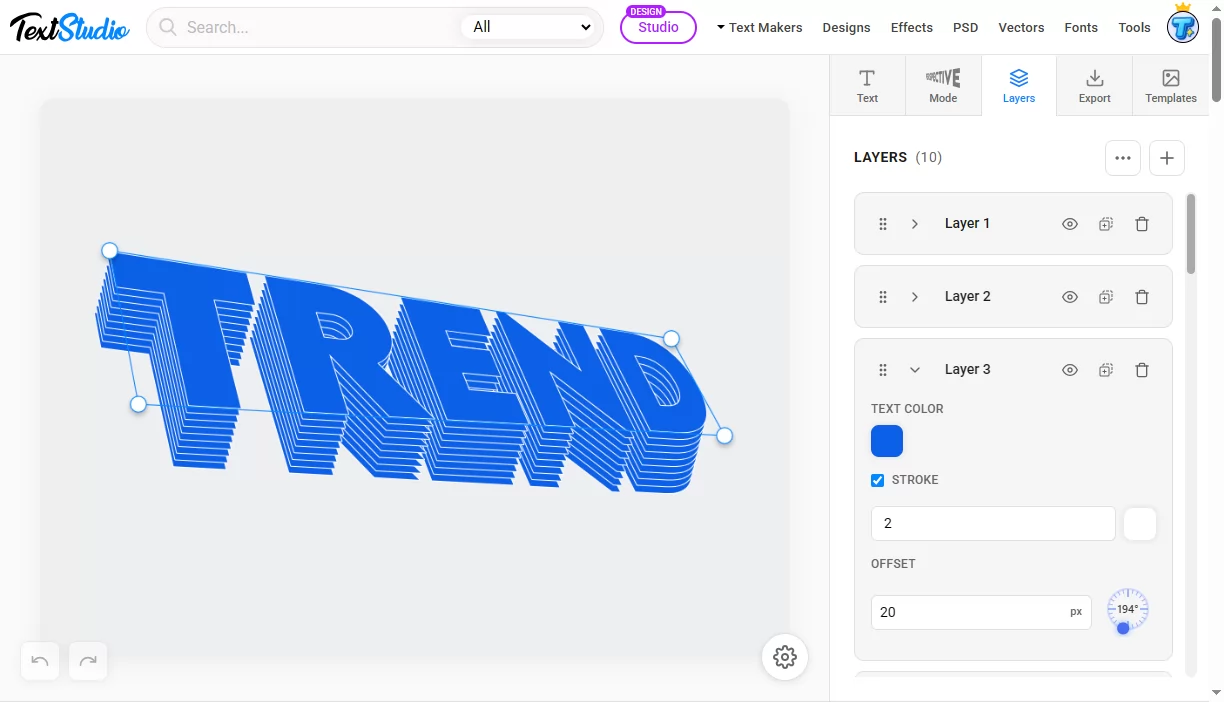The image size is (1224, 702).
Task: Open the white stroke color swatch
Action: 1140,523
